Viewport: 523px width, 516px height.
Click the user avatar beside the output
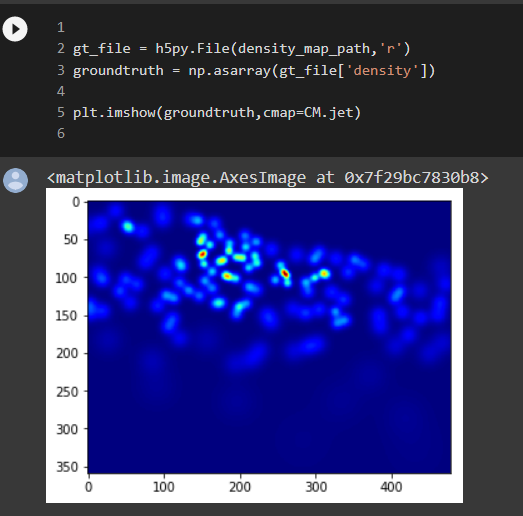pyautogui.click(x=15, y=180)
